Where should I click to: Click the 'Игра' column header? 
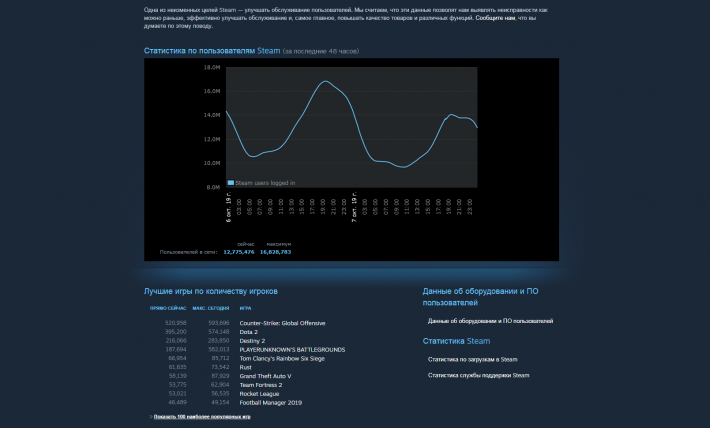pos(245,308)
